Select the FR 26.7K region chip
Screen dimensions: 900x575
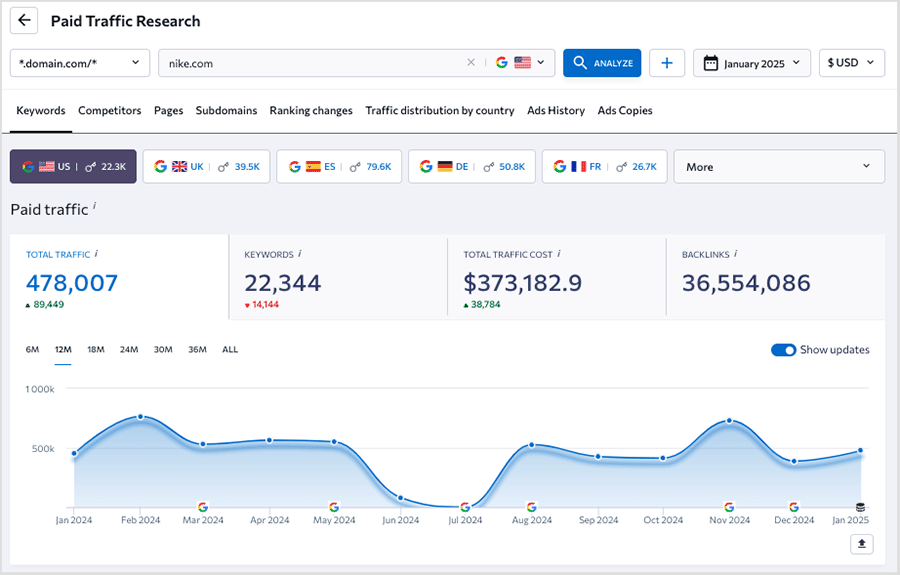tap(604, 167)
